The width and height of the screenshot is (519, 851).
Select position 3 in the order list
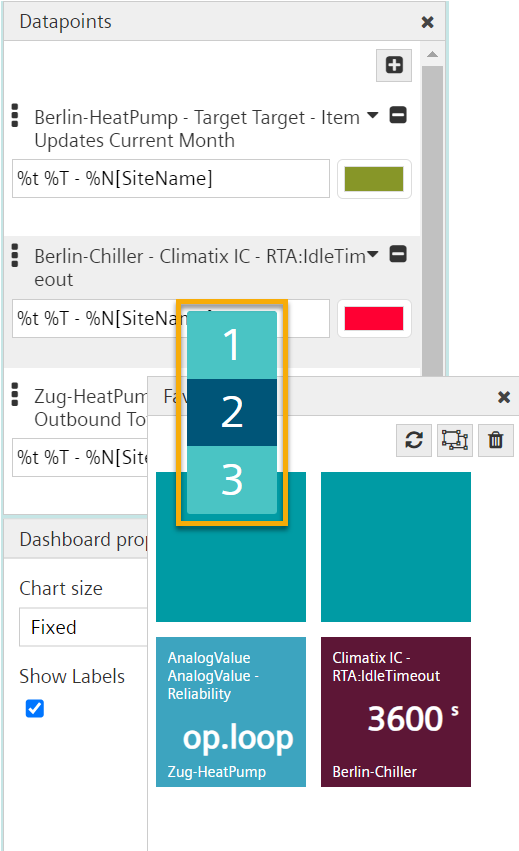pos(232,480)
